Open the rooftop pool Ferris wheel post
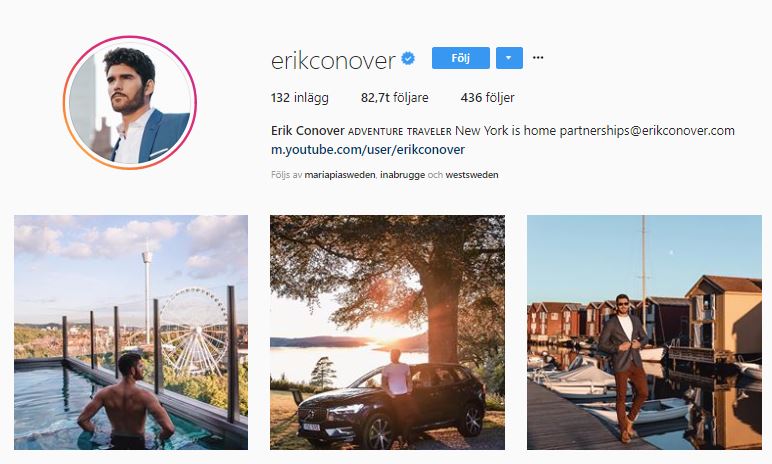772x464 pixels. point(131,332)
